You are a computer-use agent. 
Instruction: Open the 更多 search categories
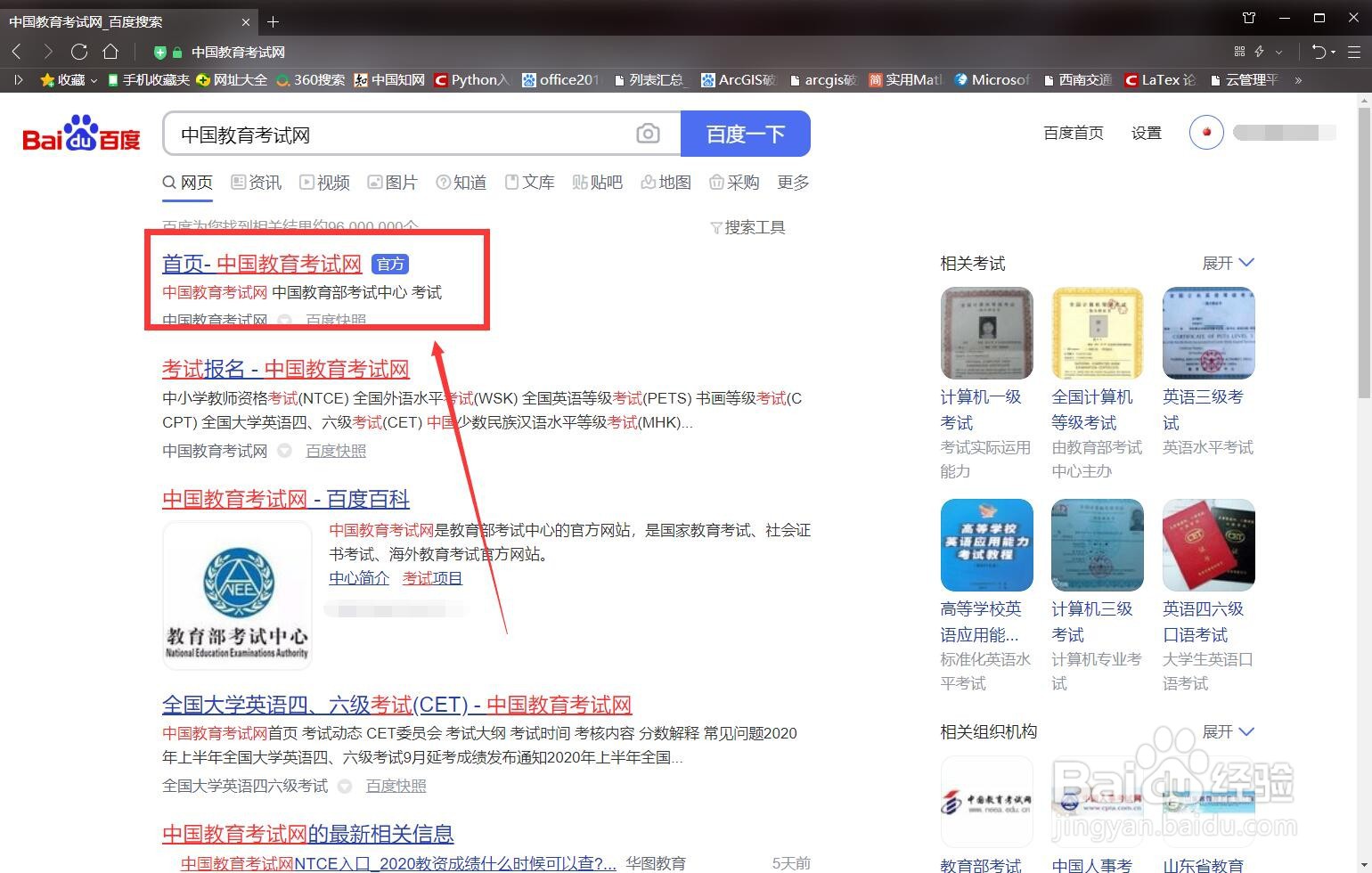coord(793,183)
